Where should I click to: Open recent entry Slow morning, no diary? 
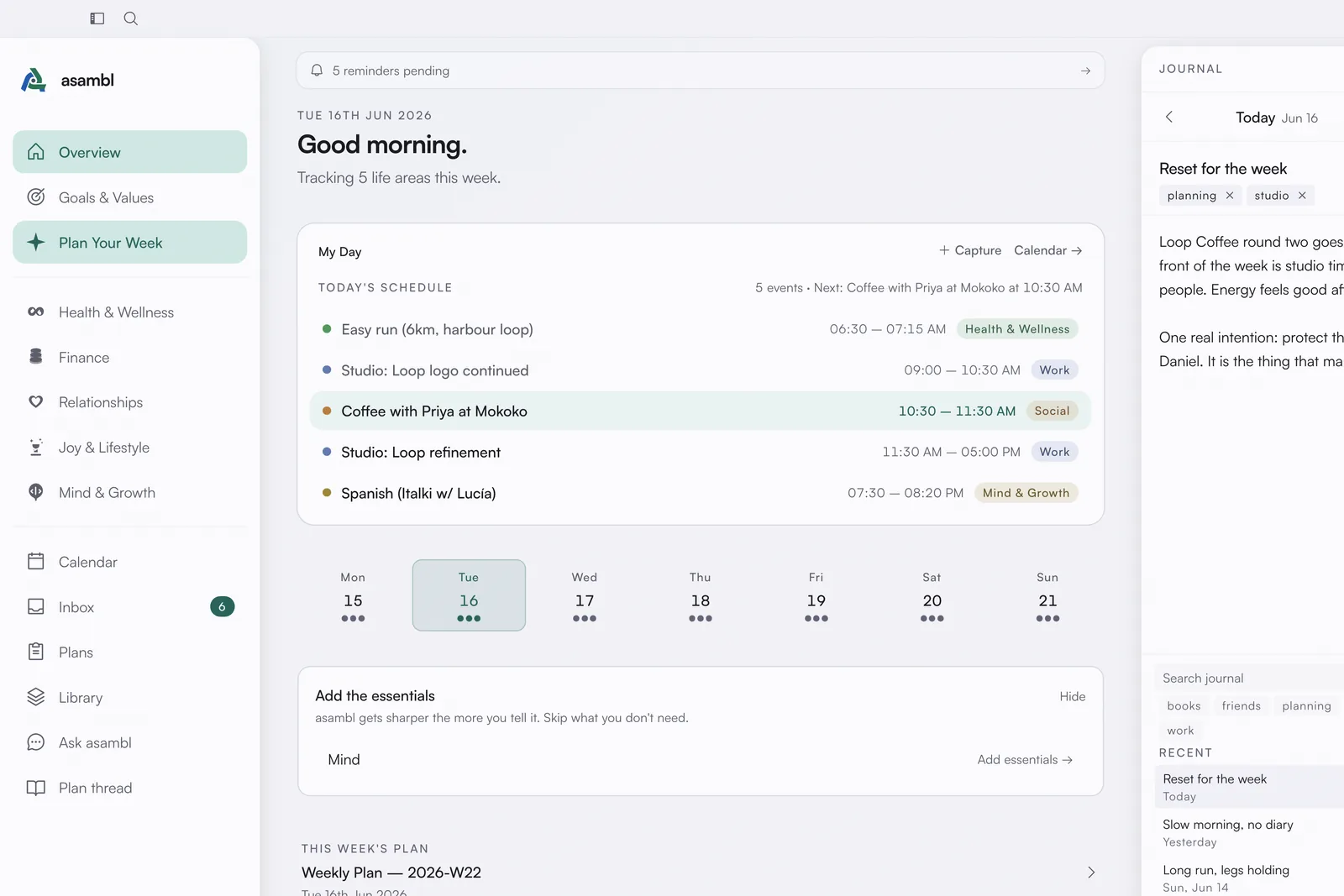coord(1249,832)
